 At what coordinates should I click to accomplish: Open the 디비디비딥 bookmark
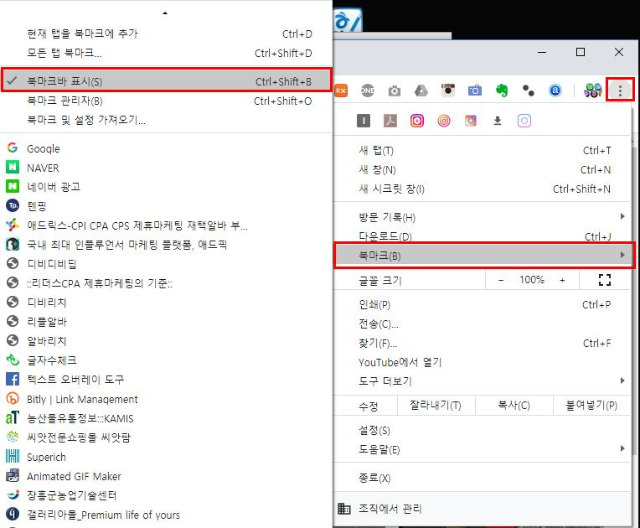click(167, 264)
